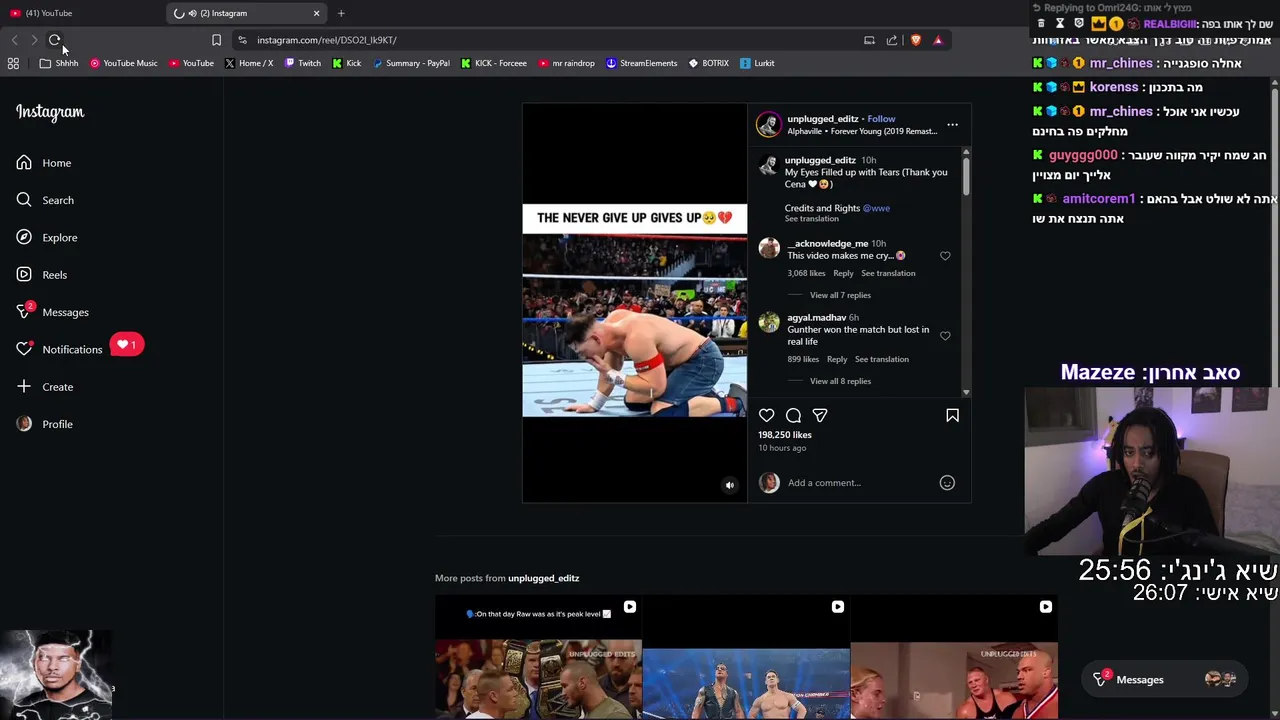
Task: Go back to previous page
Action: (14, 40)
